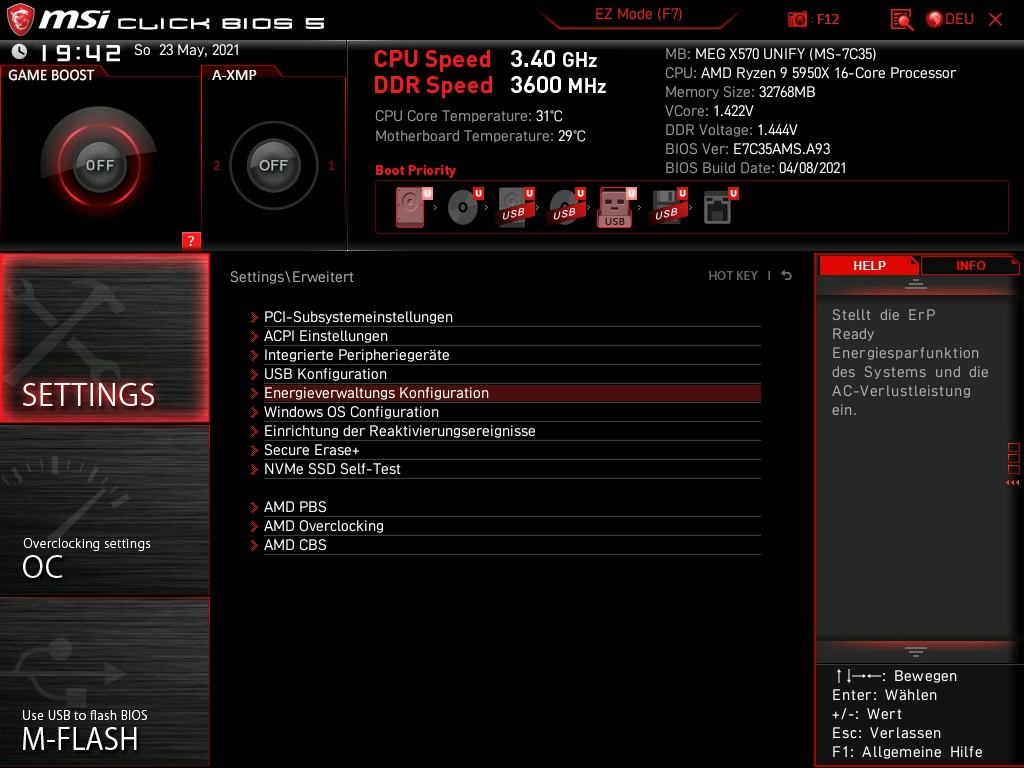Change language via the DEU globe
Image resolution: width=1024 pixels, height=768 pixels.
[x=950, y=20]
